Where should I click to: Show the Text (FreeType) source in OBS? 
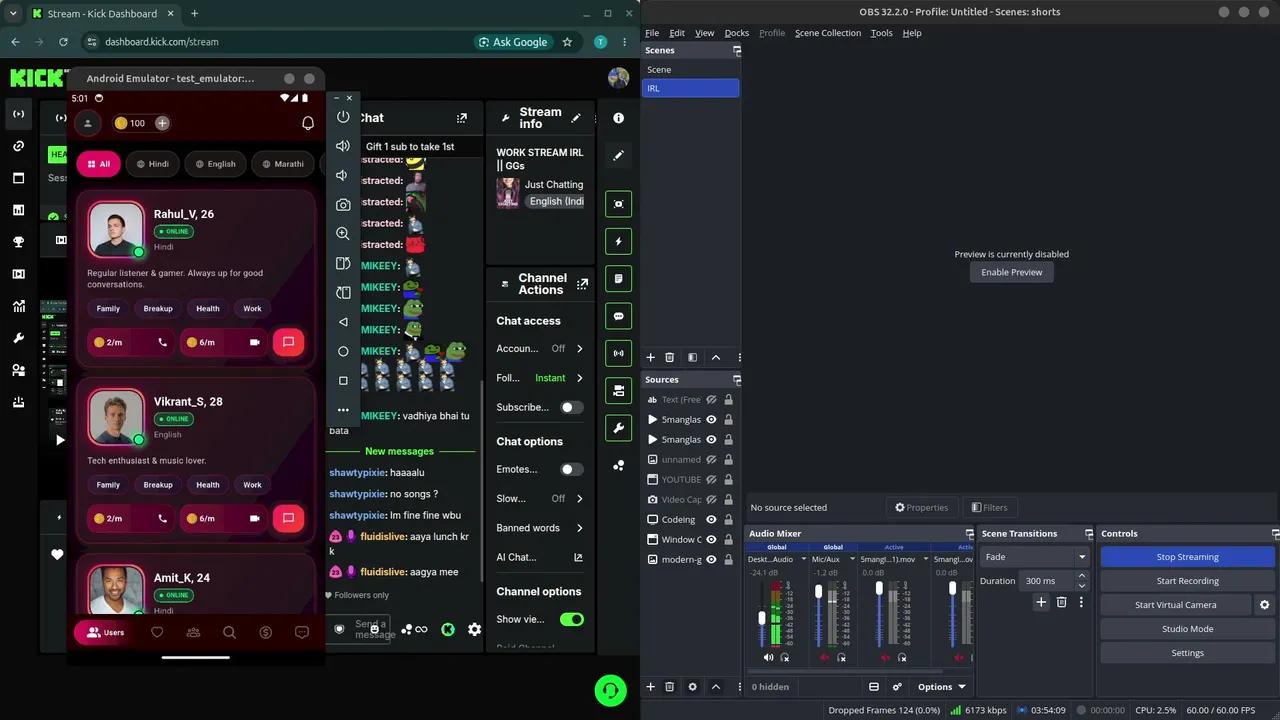[x=711, y=400]
